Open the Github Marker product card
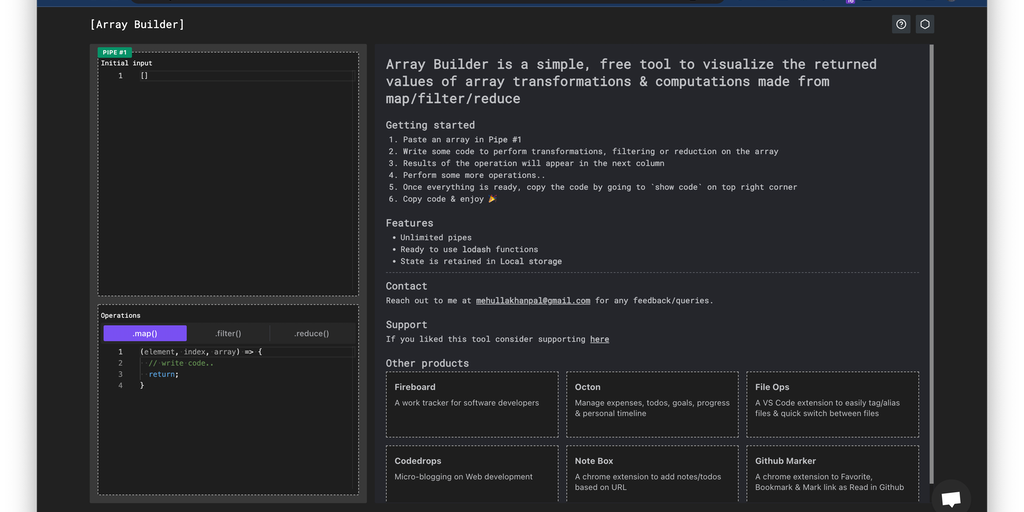 click(x=832, y=473)
